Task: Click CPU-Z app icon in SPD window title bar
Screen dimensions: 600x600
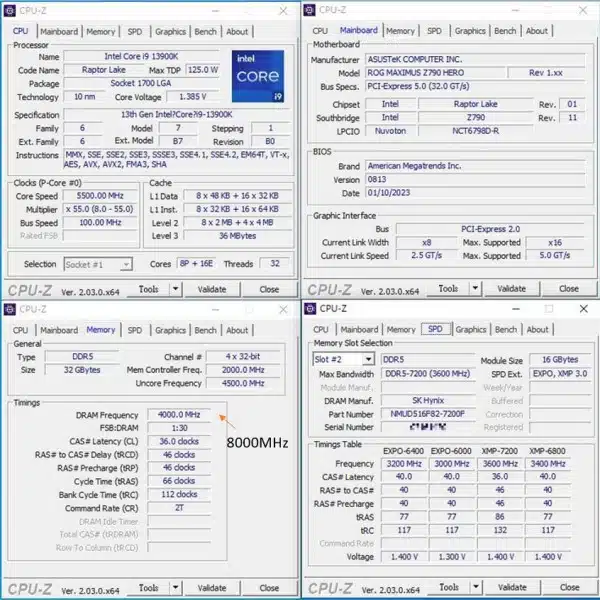Action: tap(310, 308)
